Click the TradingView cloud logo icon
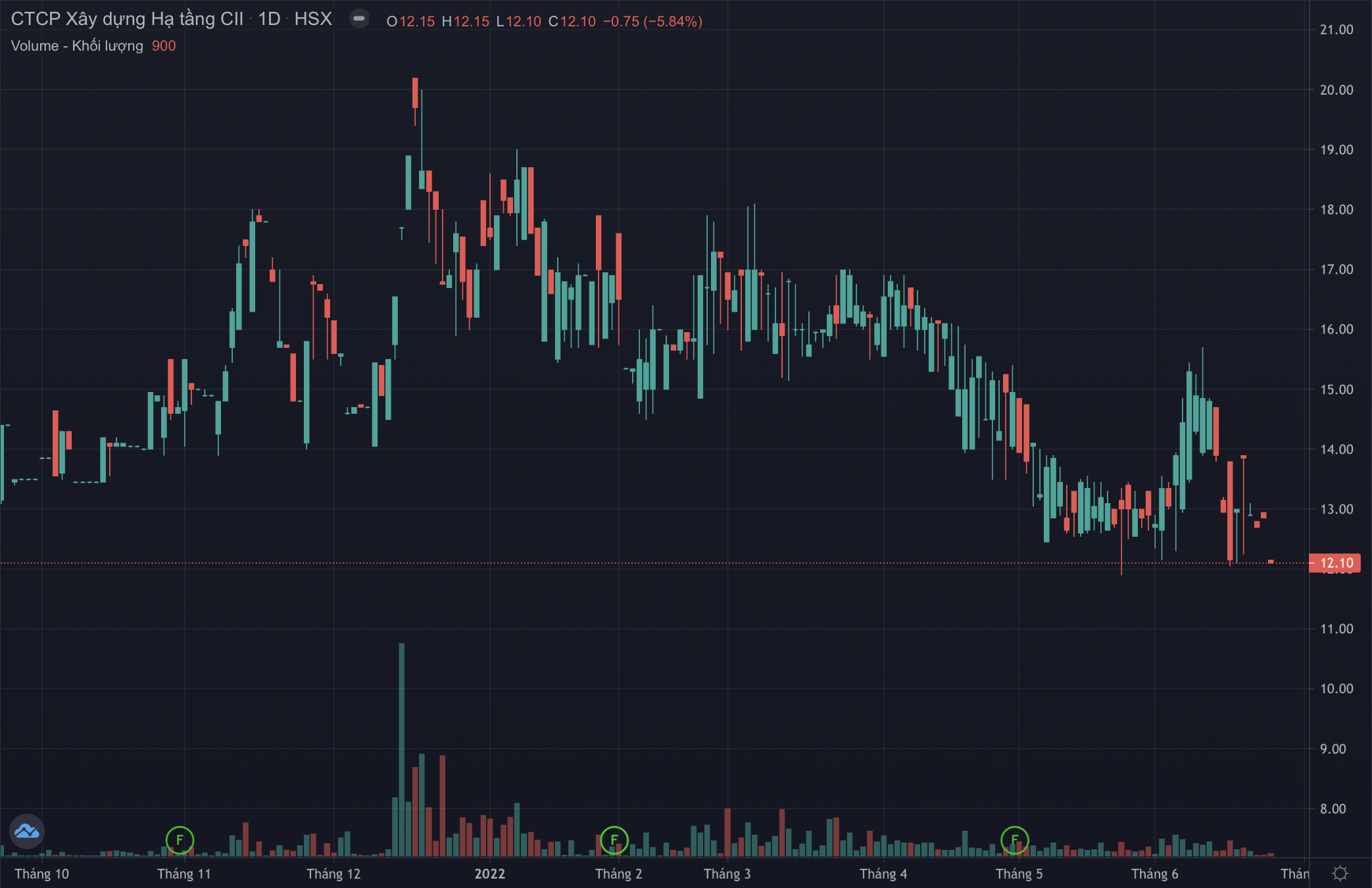This screenshot has height=888, width=1372. (x=27, y=831)
